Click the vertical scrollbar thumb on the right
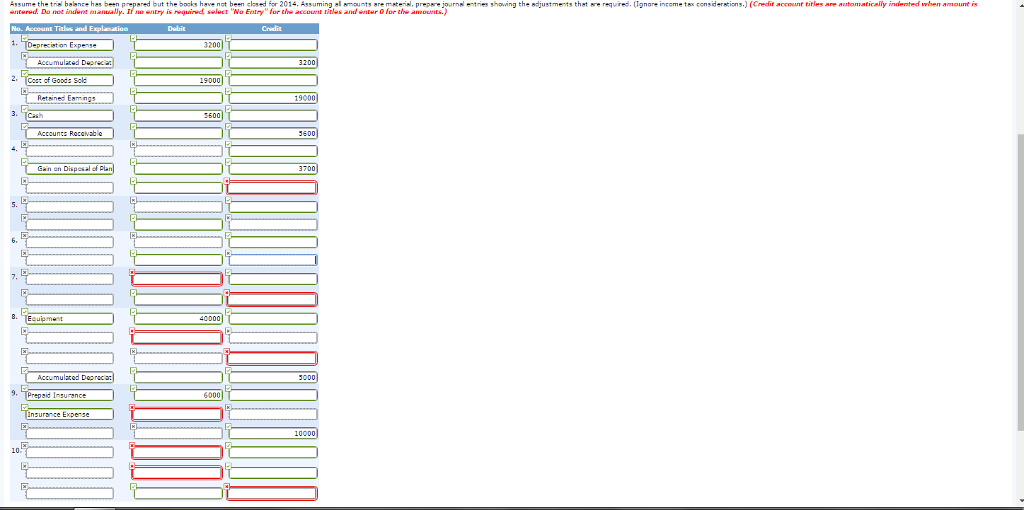1024x510 pixels. (x=1020, y=283)
